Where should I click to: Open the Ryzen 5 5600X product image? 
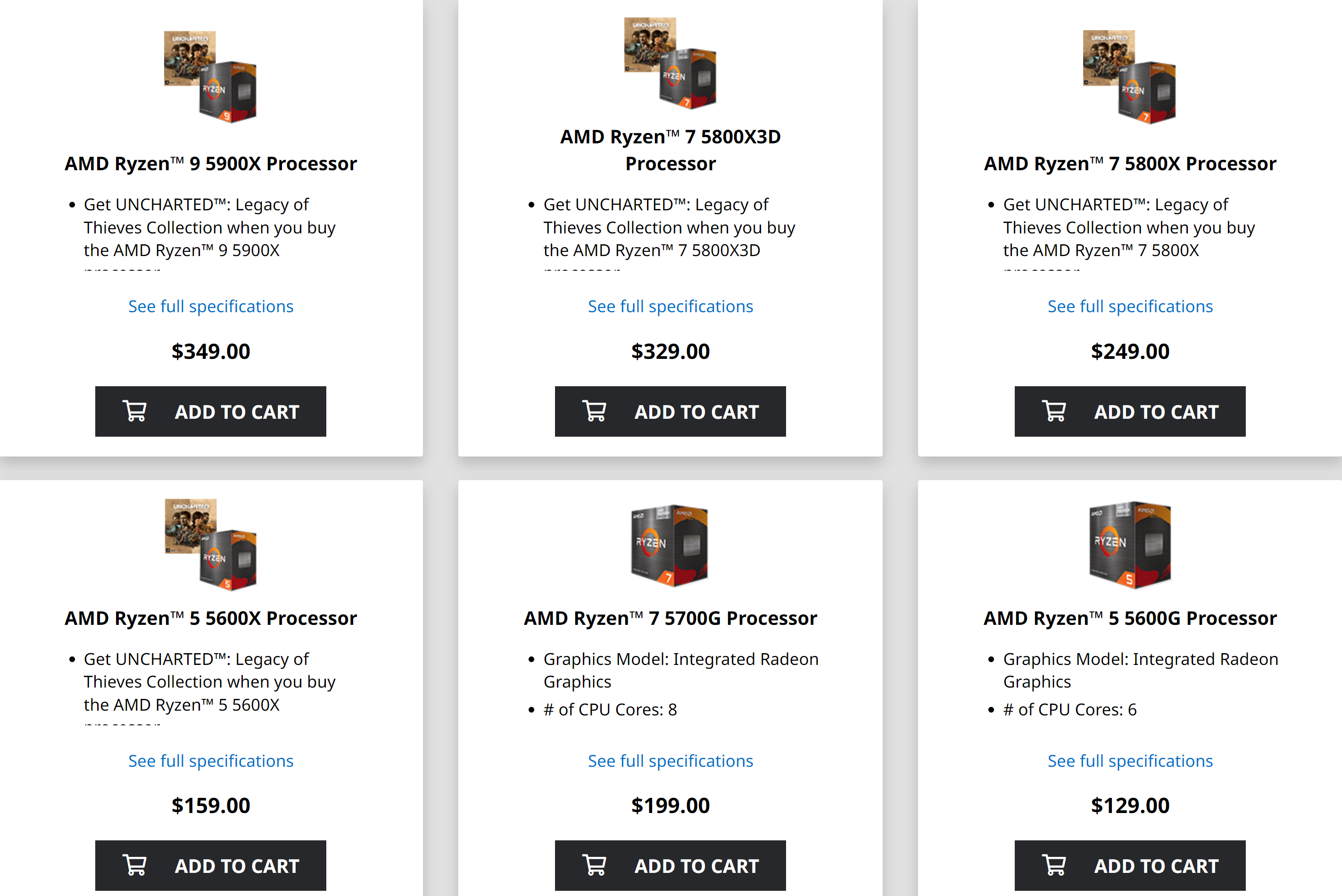click(x=210, y=544)
